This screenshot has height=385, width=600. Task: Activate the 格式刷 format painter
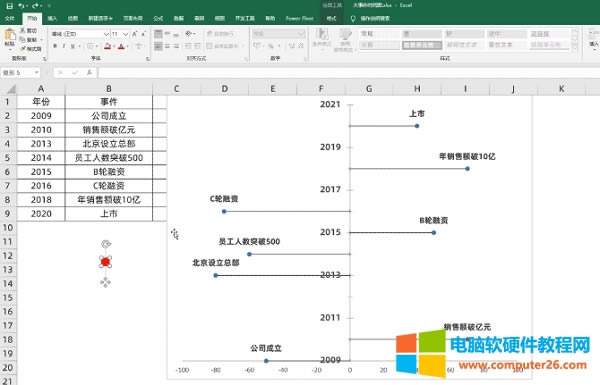point(31,49)
